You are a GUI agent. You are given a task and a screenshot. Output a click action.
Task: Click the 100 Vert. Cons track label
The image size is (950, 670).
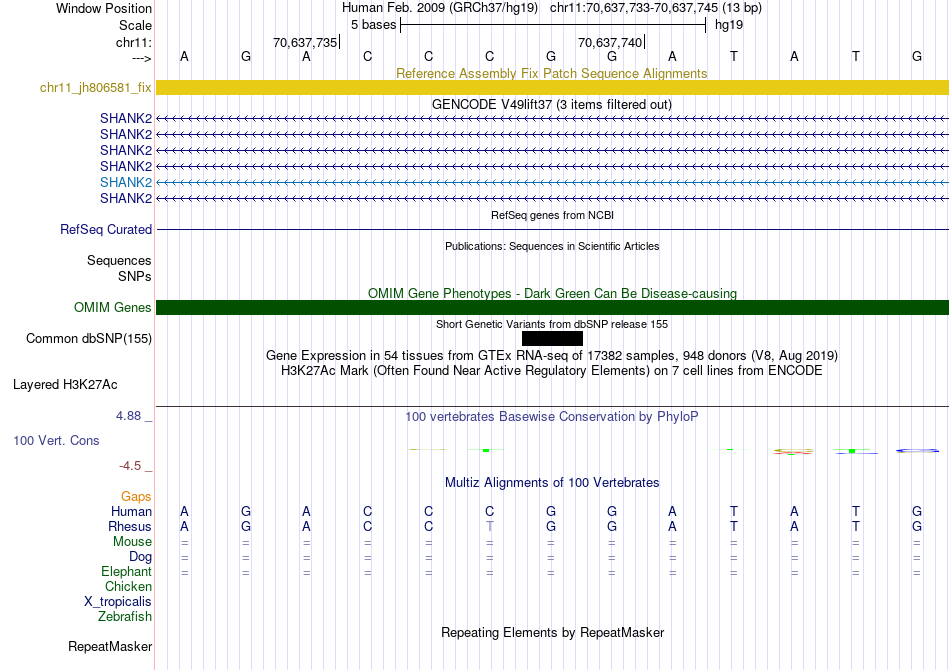(56, 441)
